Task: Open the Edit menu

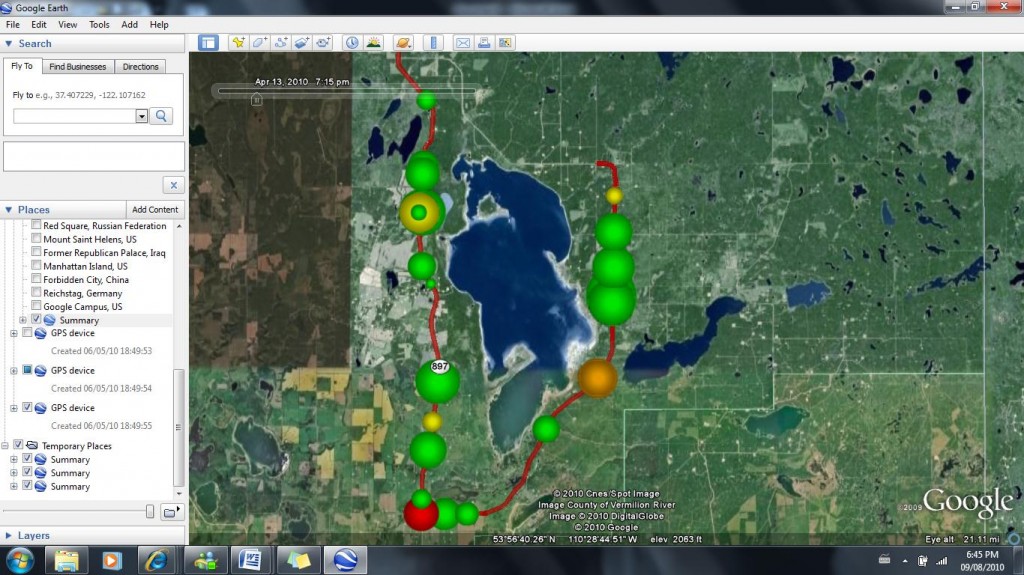Action: click(x=39, y=24)
